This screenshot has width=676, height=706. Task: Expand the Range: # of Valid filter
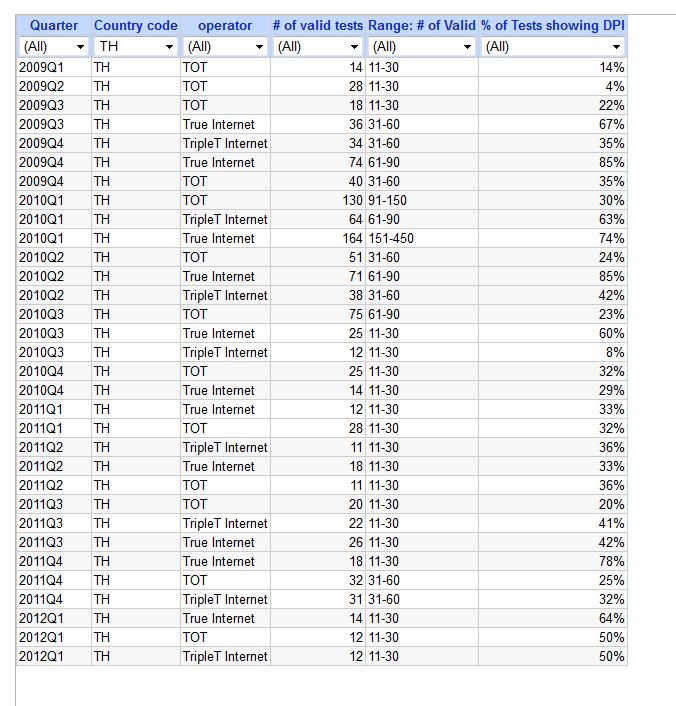422,46
